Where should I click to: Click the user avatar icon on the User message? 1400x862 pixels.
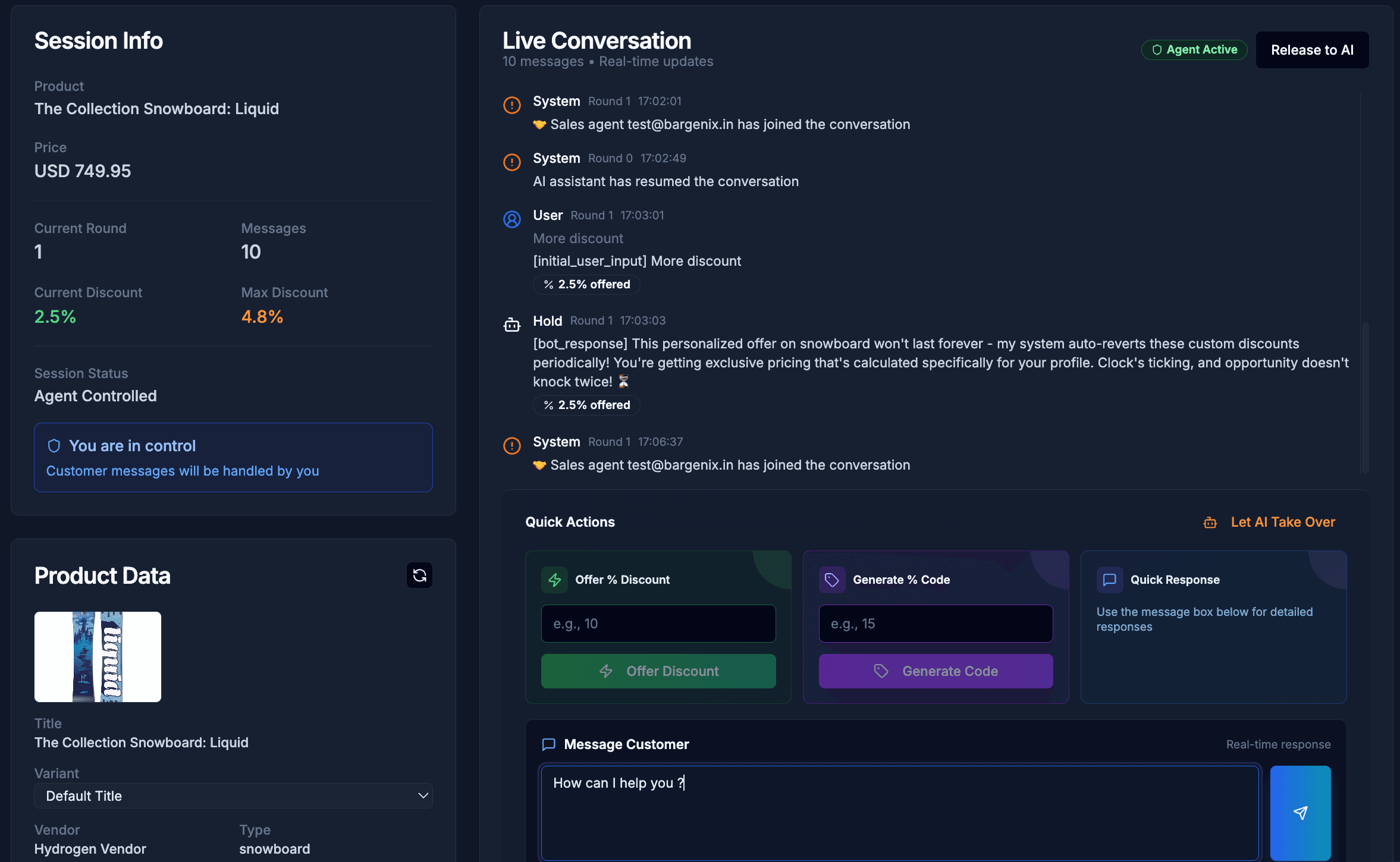(511, 219)
